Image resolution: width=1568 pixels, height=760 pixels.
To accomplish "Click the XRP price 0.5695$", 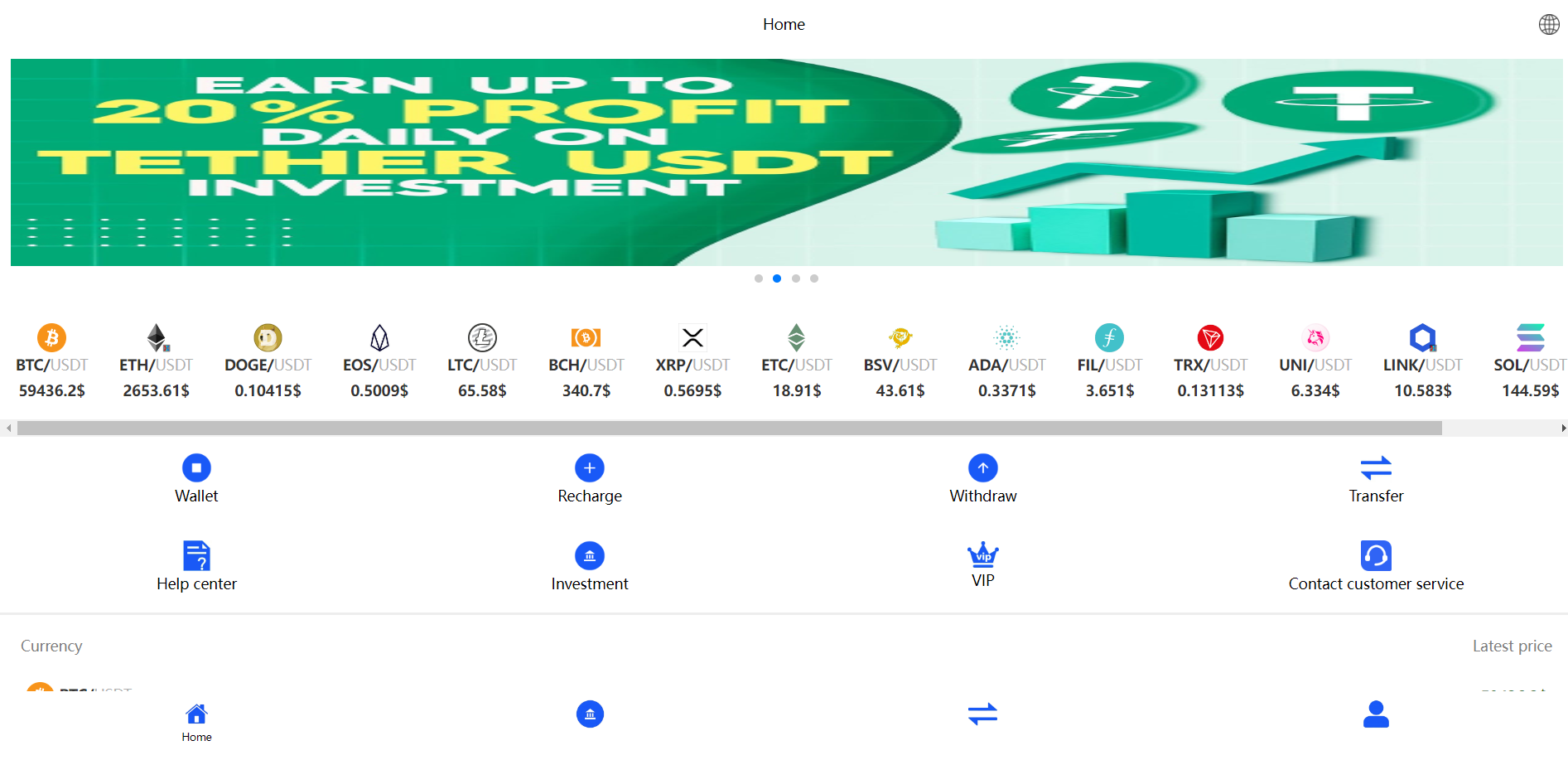I will tap(692, 390).
